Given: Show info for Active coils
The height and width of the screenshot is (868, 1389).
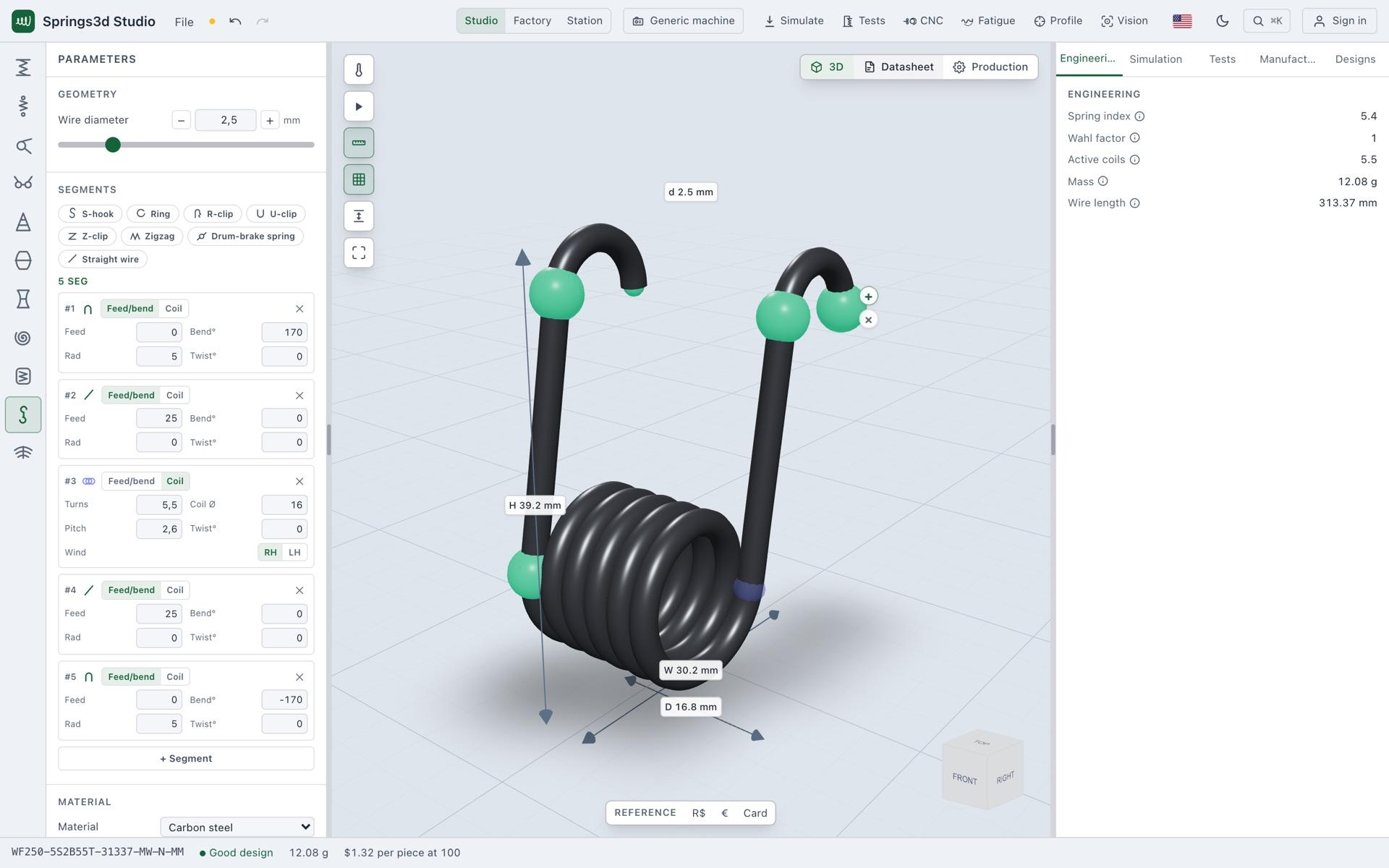Looking at the screenshot, I should click(1134, 160).
